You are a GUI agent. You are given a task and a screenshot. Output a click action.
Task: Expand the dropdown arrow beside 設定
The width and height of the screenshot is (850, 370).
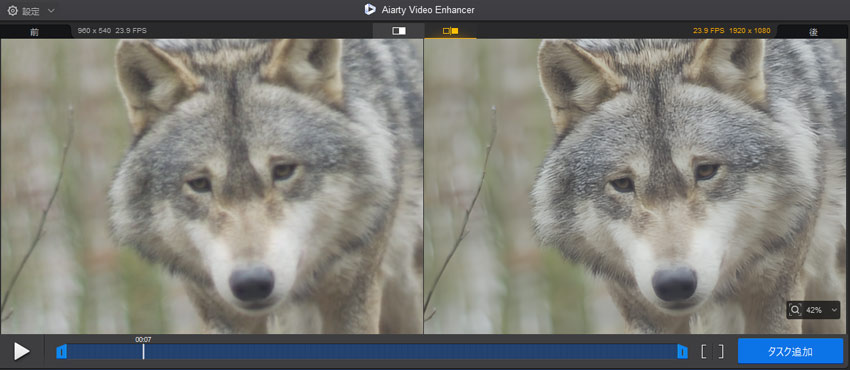tap(51, 10)
